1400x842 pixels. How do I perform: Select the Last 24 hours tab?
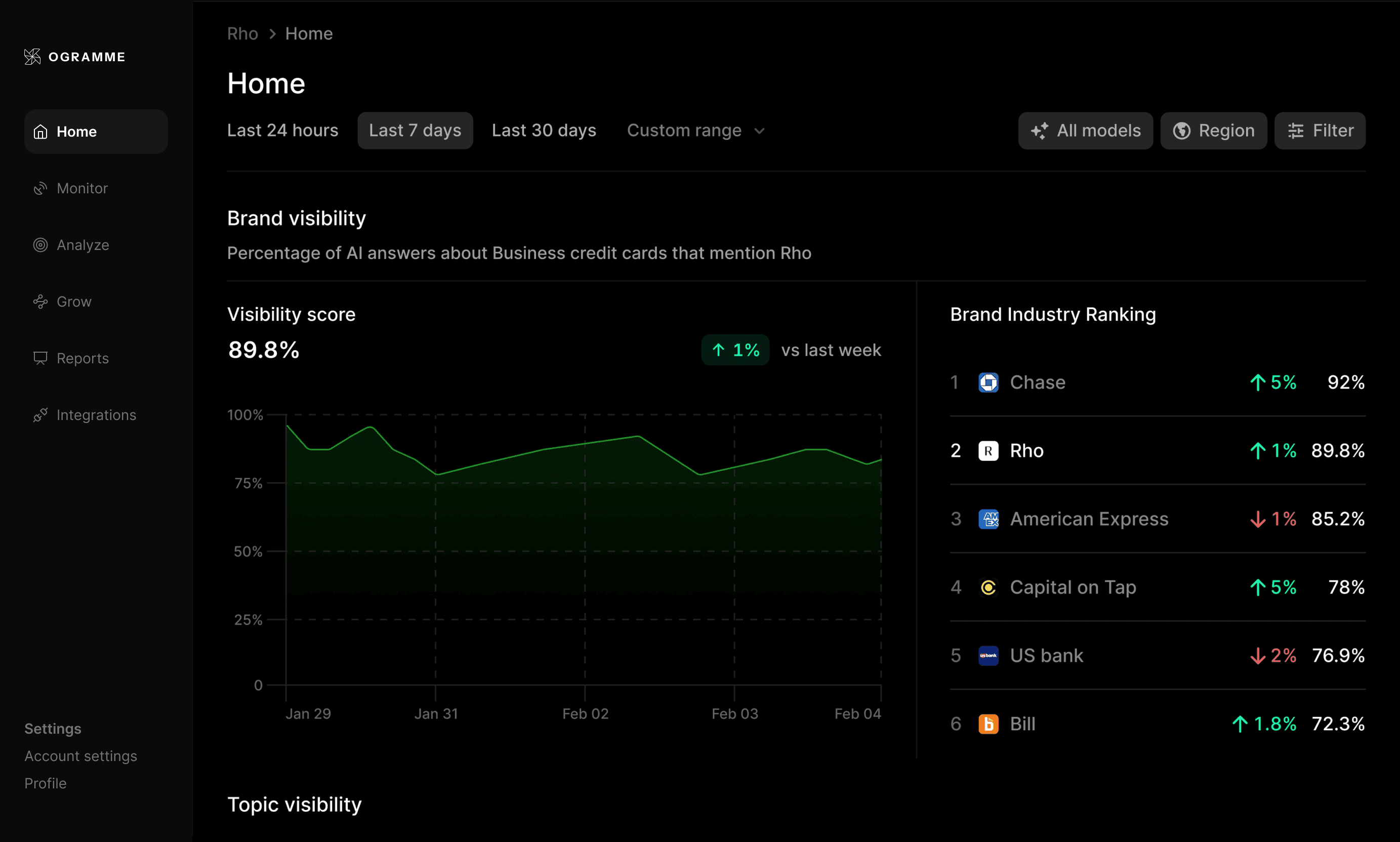click(x=282, y=131)
